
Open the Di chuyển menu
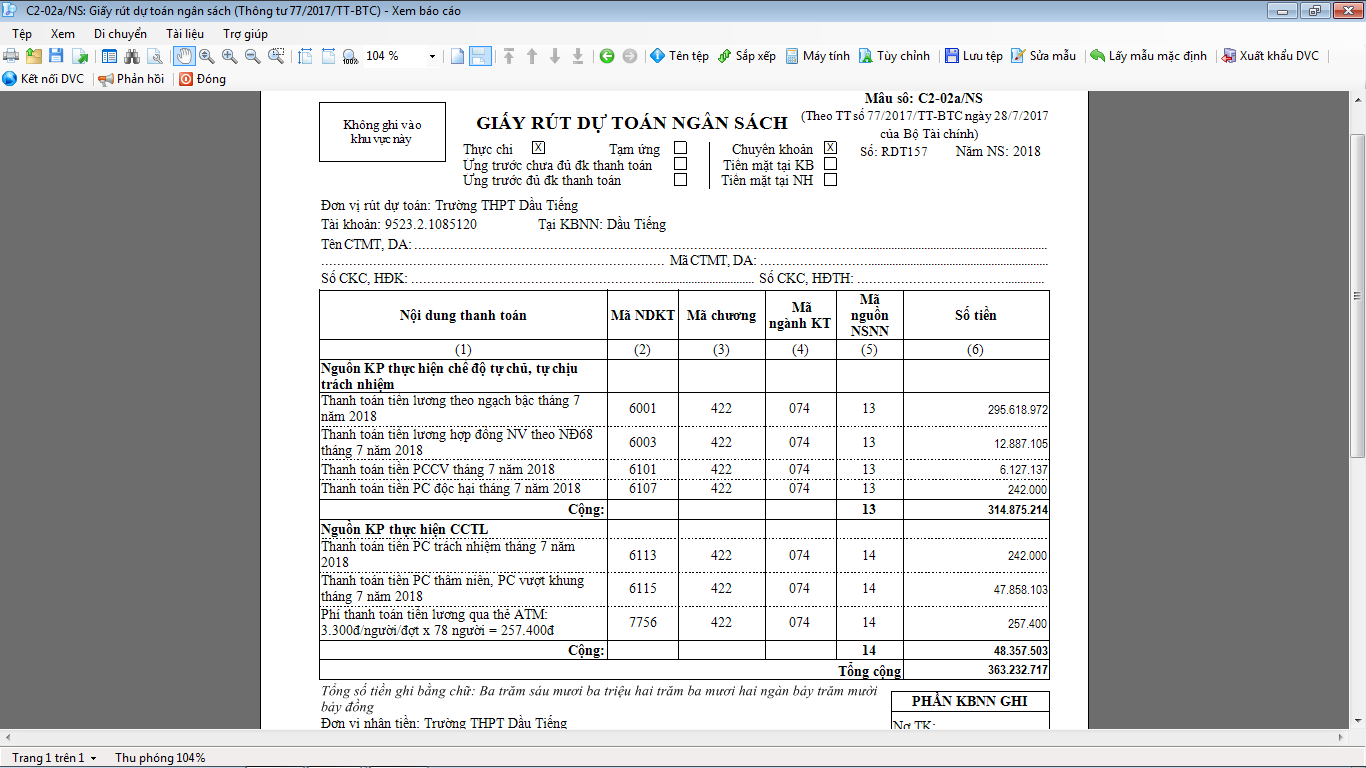pos(120,34)
